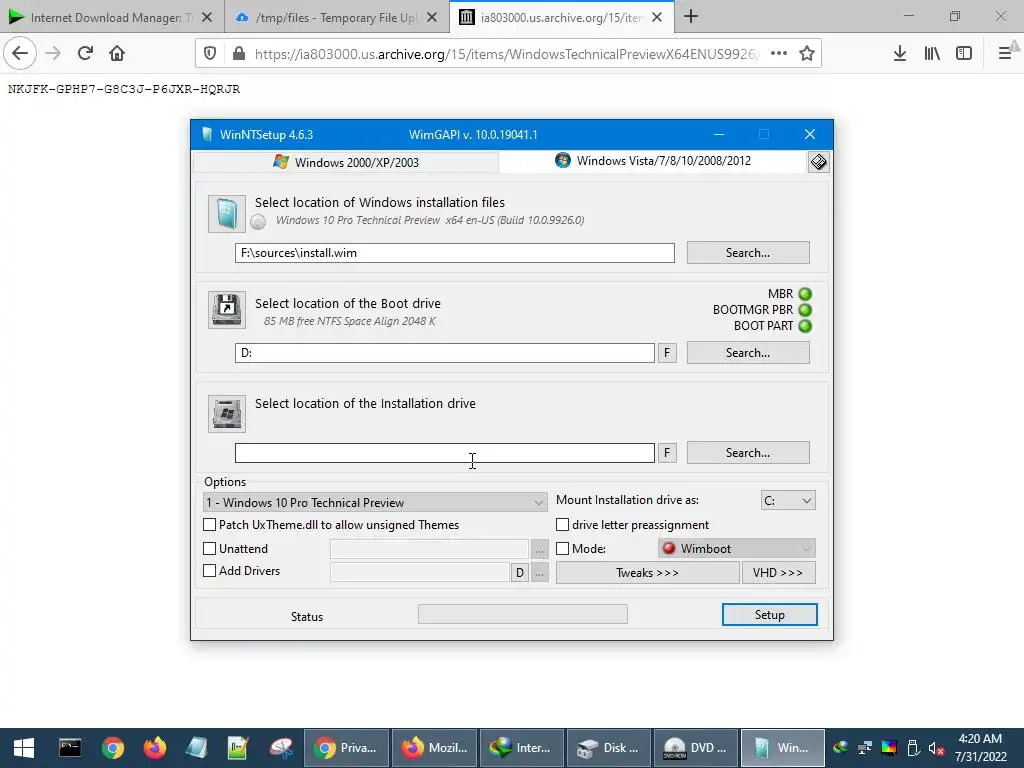Browse for drivers folder with ellipsis button

(539, 573)
